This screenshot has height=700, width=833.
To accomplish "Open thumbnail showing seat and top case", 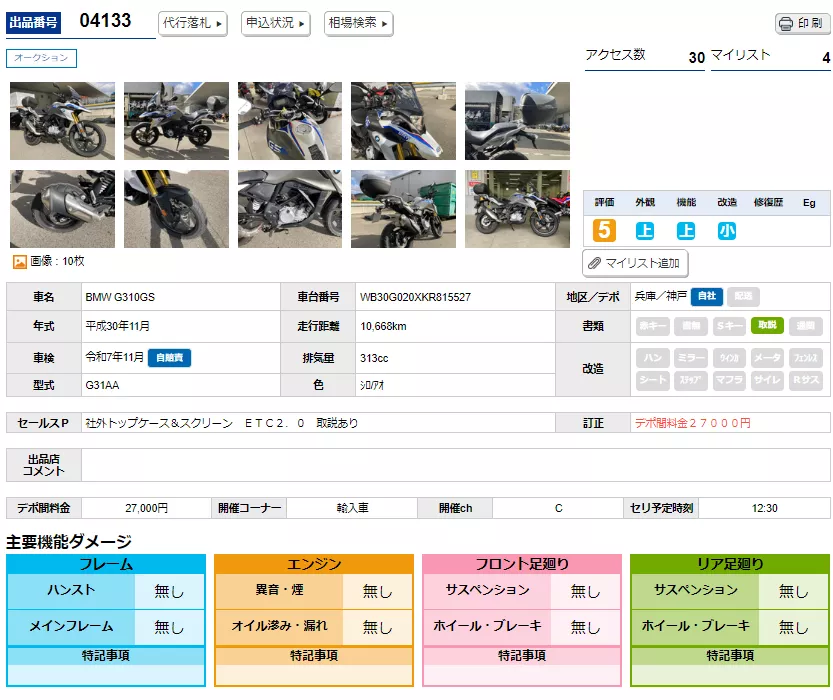I will [517, 121].
